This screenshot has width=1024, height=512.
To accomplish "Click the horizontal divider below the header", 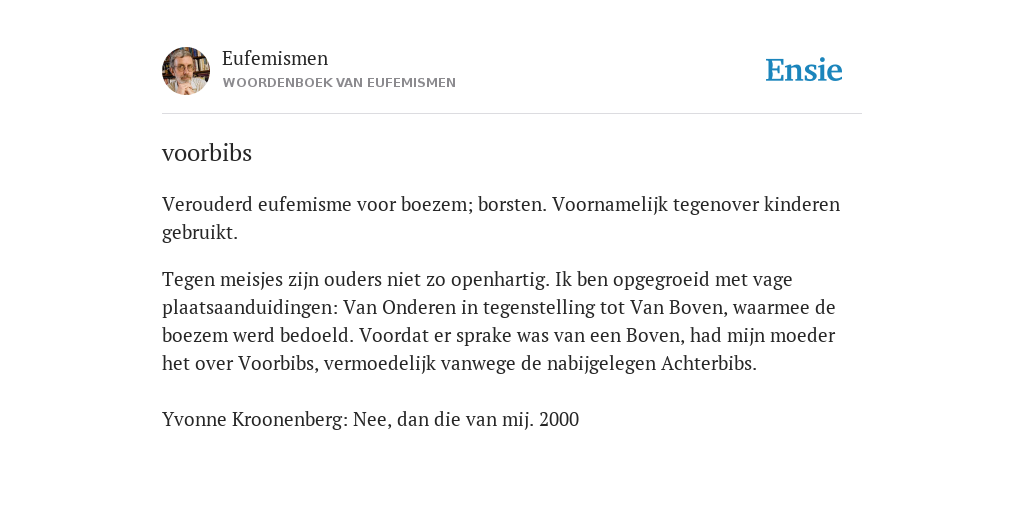I will tap(512, 114).
